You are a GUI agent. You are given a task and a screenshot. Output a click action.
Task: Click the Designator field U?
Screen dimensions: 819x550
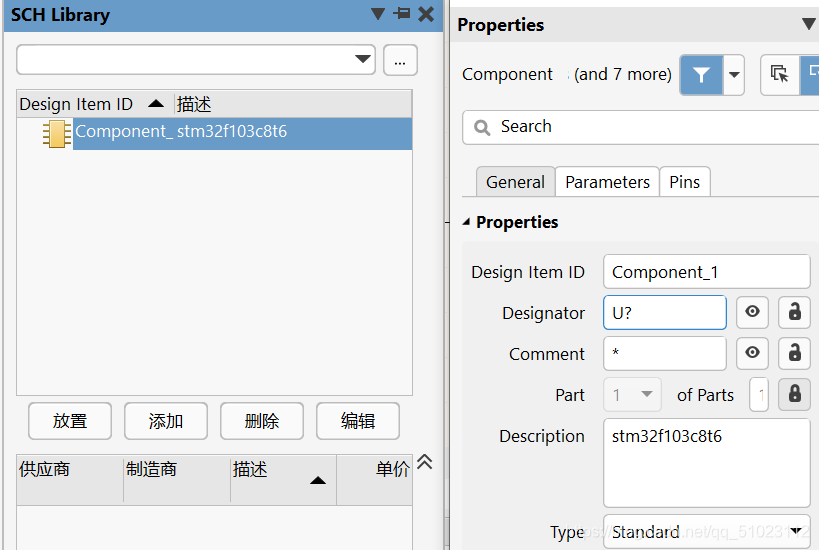click(664, 313)
